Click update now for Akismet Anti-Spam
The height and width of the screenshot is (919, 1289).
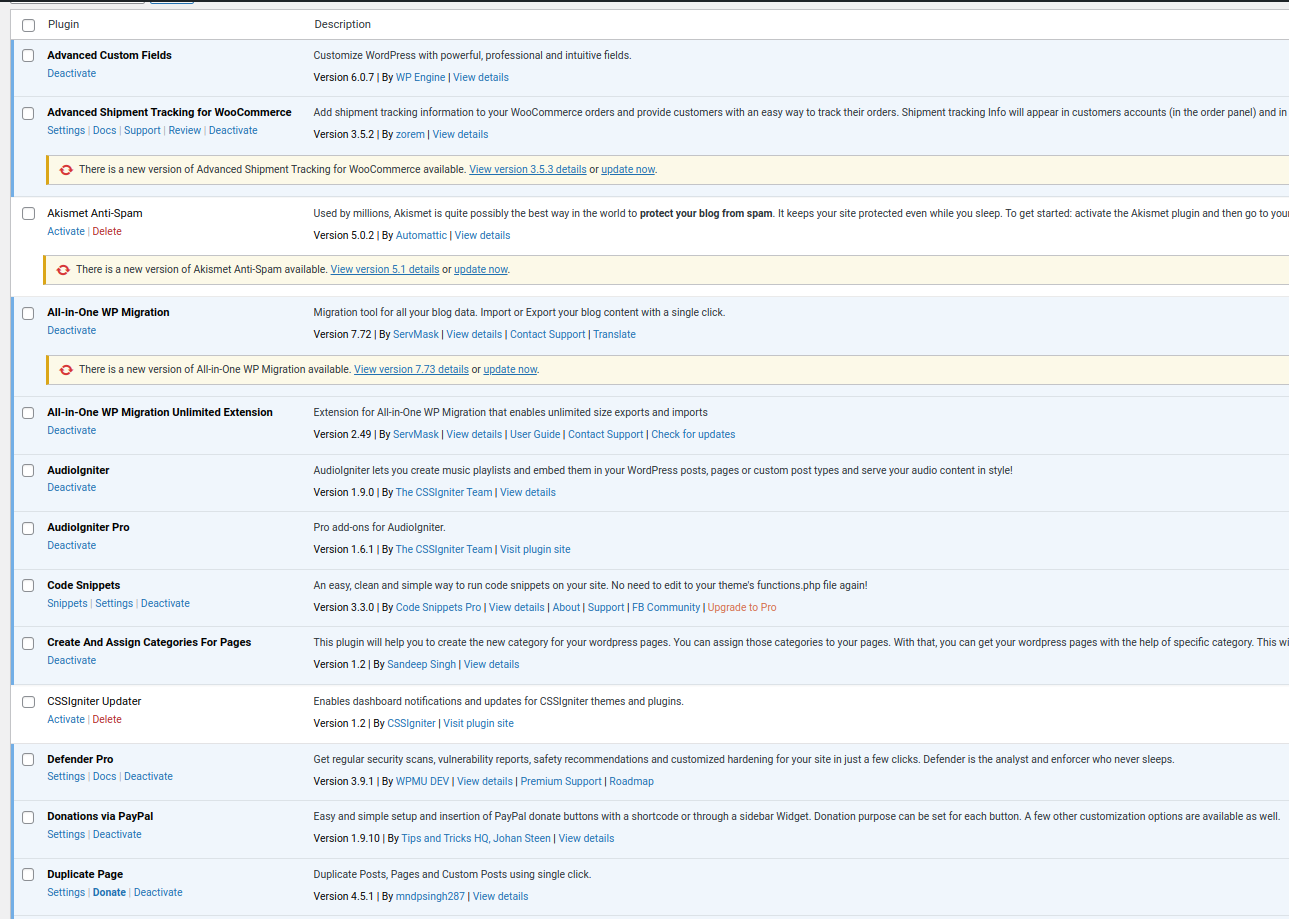tap(481, 270)
